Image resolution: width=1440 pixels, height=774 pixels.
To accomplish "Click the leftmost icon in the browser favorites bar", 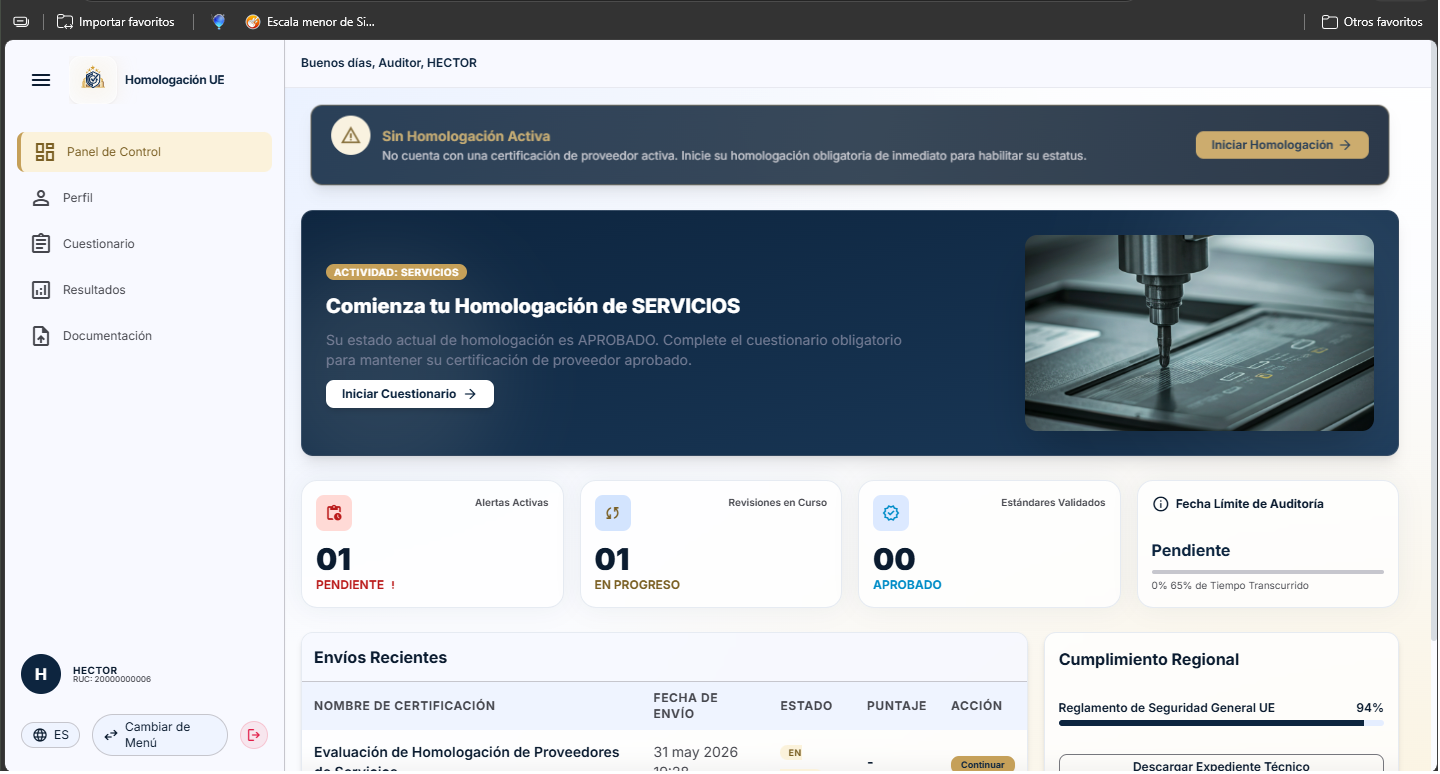I will [x=21, y=21].
